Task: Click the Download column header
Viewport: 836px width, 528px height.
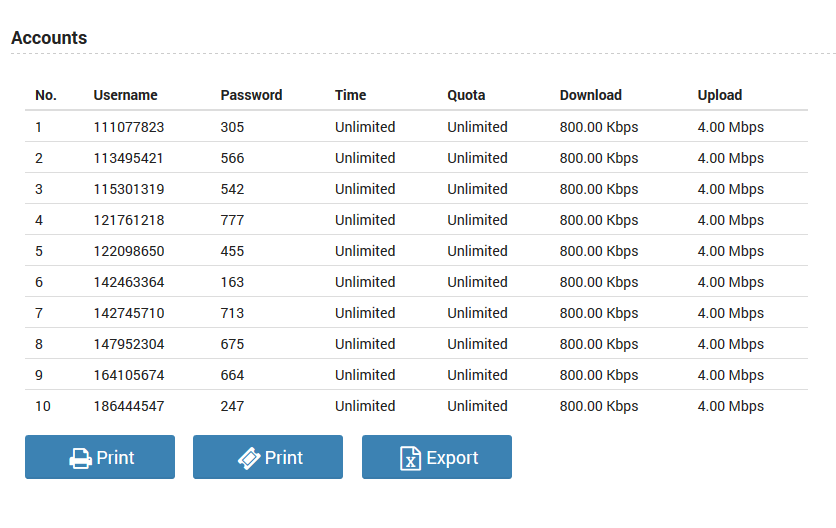Action: [590, 95]
